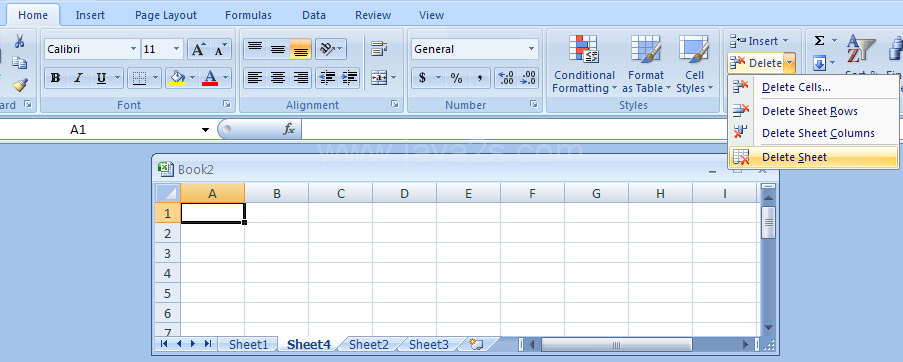Toggle Underline formatting
The width and height of the screenshot is (903, 362).
101,78
